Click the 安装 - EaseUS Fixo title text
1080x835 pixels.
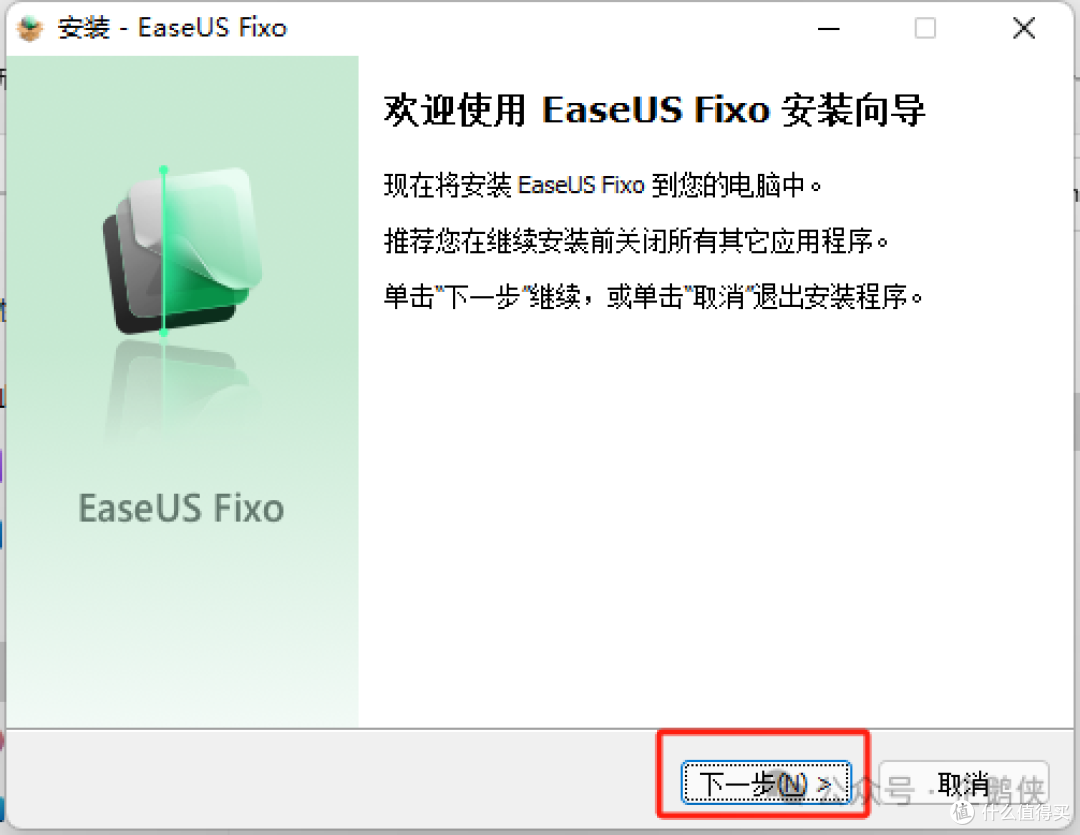click(x=172, y=28)
